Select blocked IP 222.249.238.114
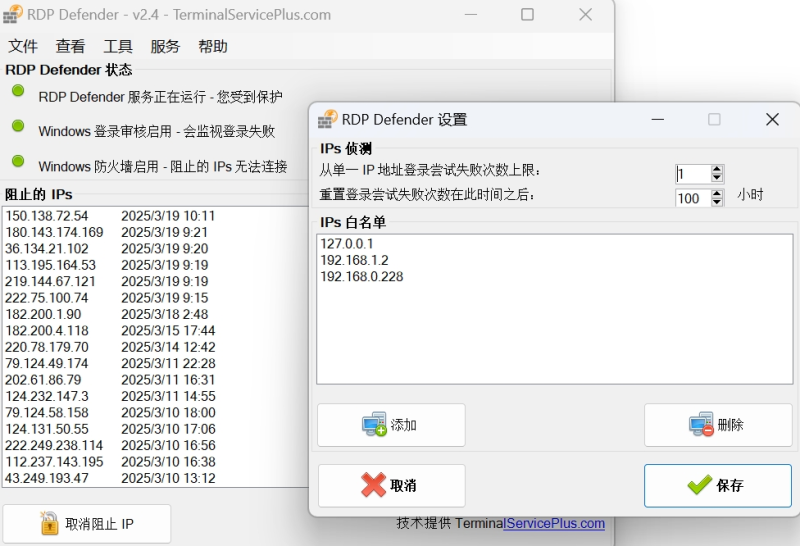The width and height of the screenshot is (800, 546). pyautogui.click(x=54, y=445)
